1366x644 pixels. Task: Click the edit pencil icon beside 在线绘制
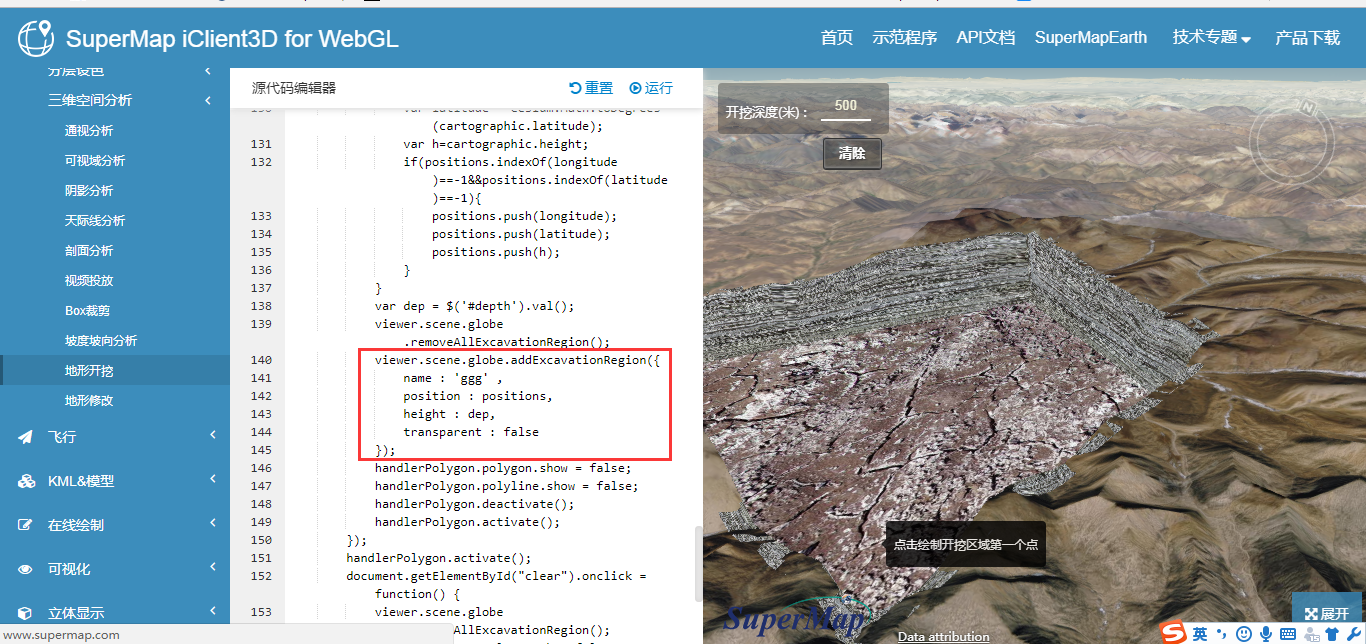26,525
